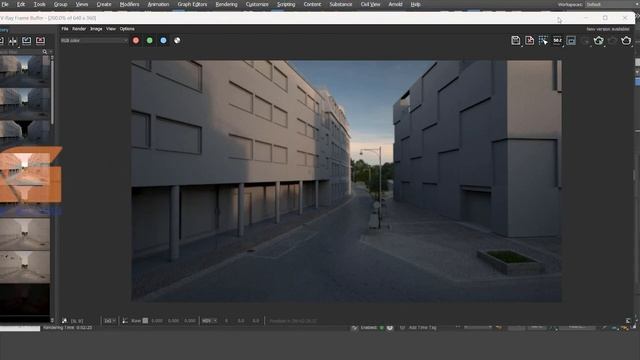Click the 'New version available' notice
The width and height of the screenshot is (640, 360).
point(608,29)
